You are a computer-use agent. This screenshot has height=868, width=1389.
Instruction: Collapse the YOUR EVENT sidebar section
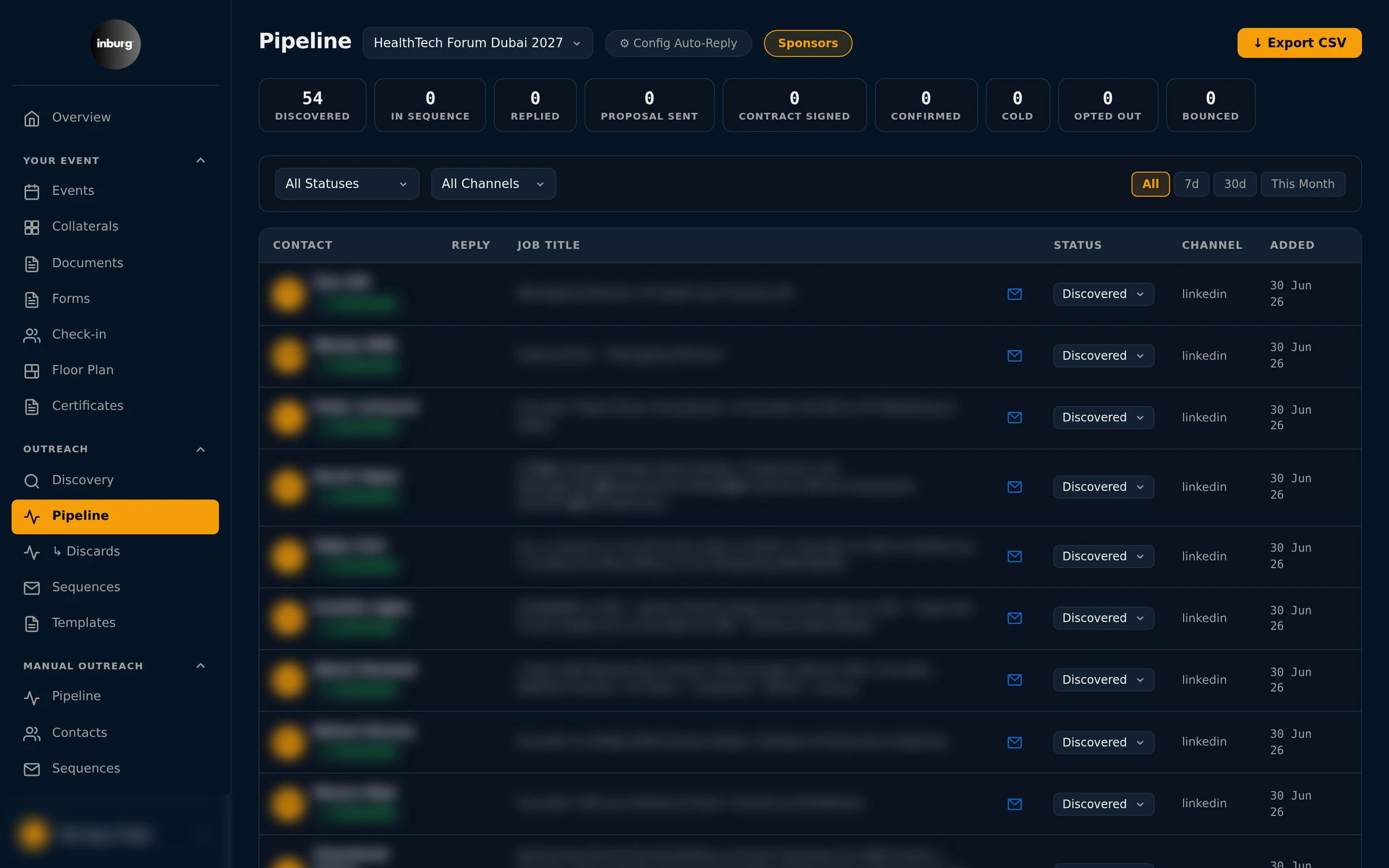(200, 160)
